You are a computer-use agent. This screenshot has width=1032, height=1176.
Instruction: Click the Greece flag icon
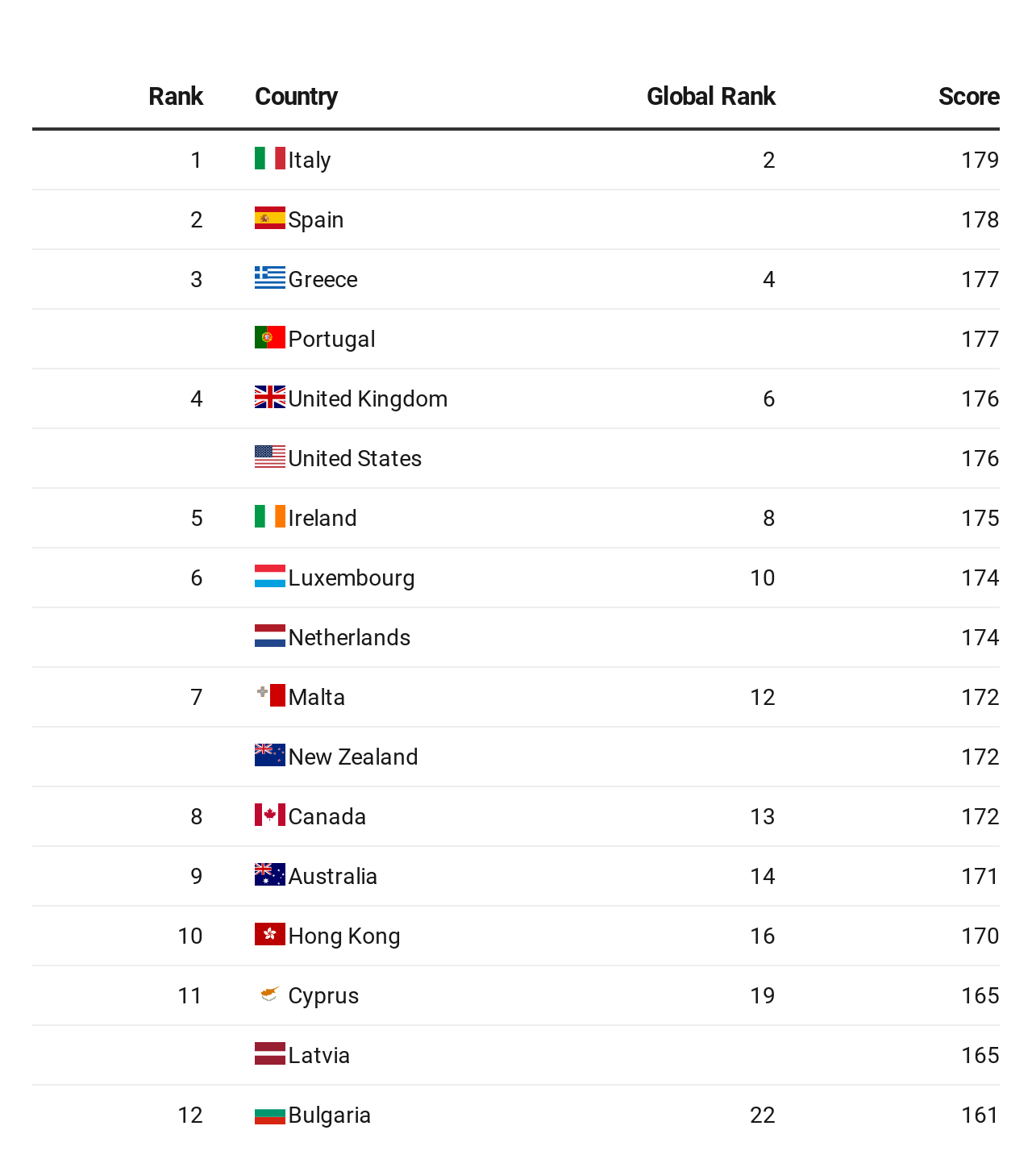[269, 277]
